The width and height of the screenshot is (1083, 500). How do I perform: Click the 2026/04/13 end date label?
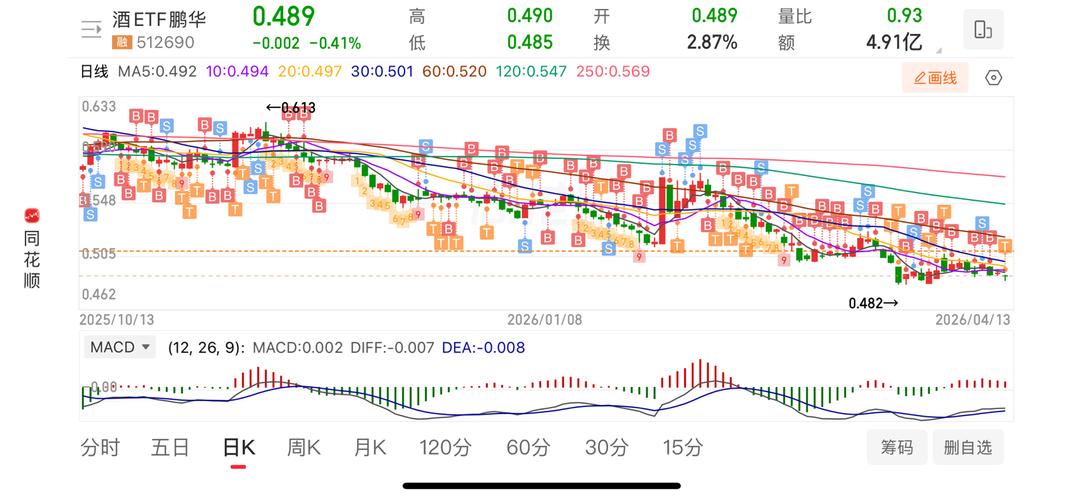click(x=972, y=320)
